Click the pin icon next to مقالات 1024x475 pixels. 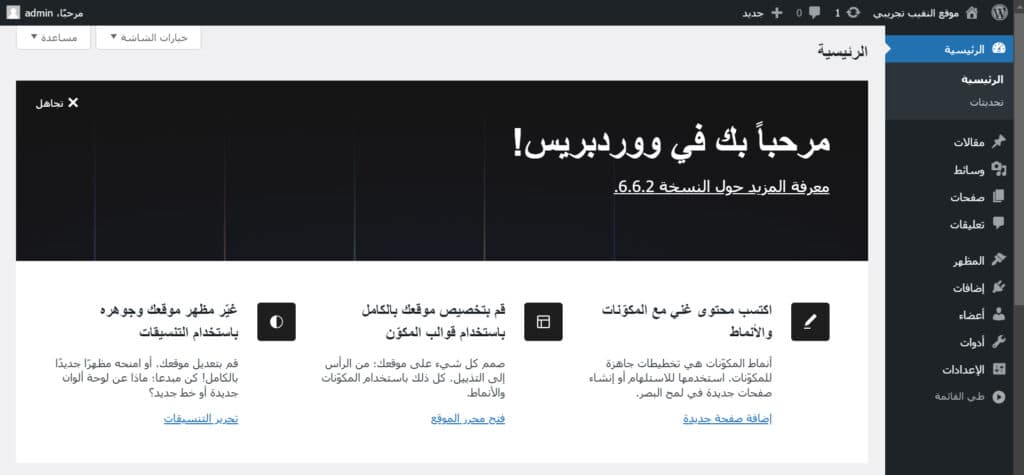(x=998, y=142)
